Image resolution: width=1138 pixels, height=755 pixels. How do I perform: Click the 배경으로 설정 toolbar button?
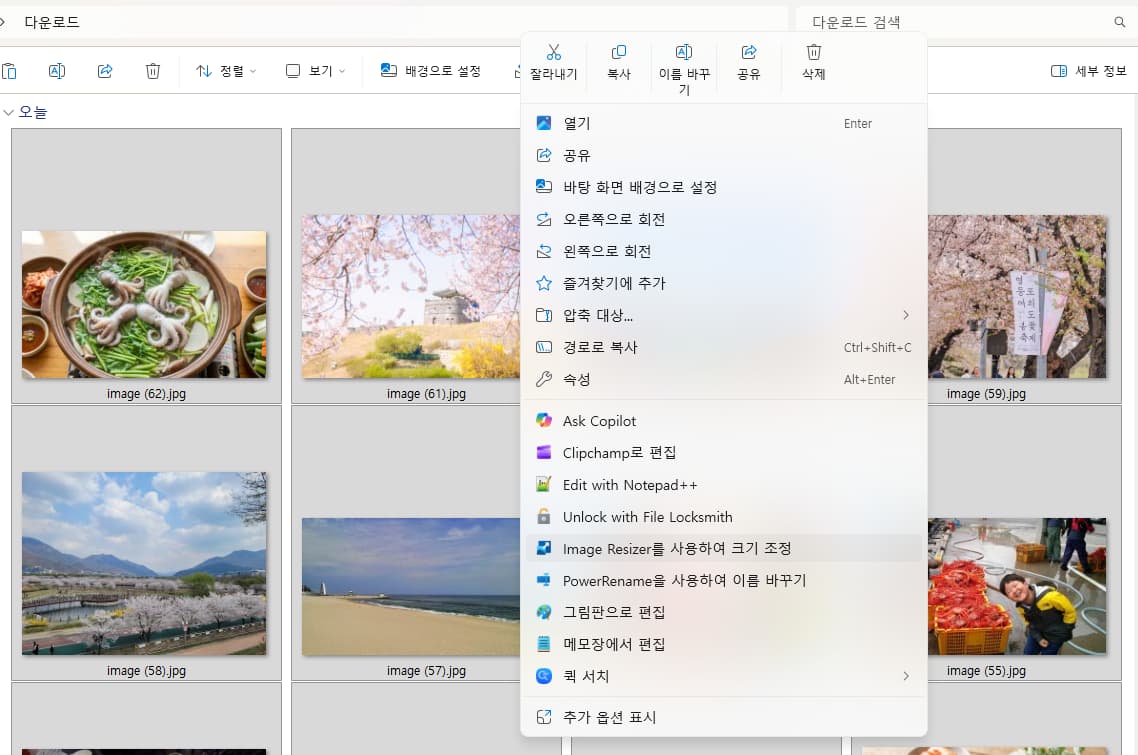[x=431, y=71]
